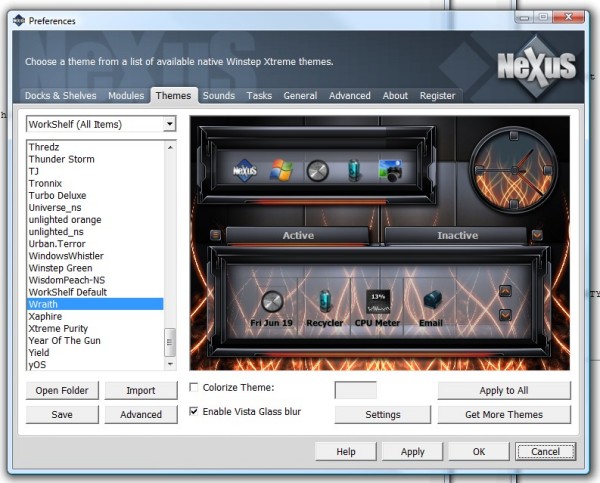The image size is (600, 483).
Task: Click the Email mailbox icon in shelf preview
Action: pyautogui.click(x=432, y=300)
